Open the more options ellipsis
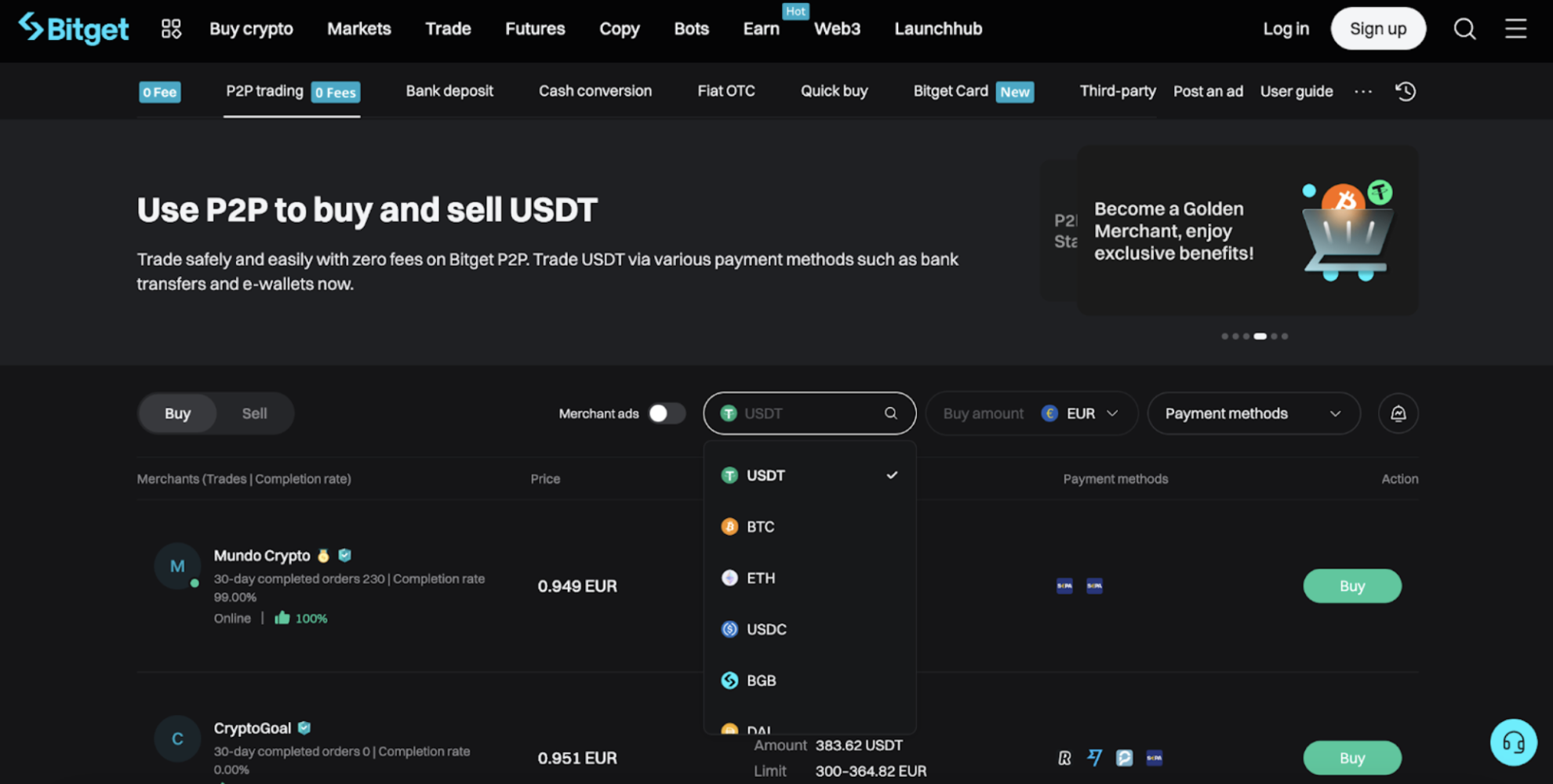1553x784 pixels. [1363, 92]
